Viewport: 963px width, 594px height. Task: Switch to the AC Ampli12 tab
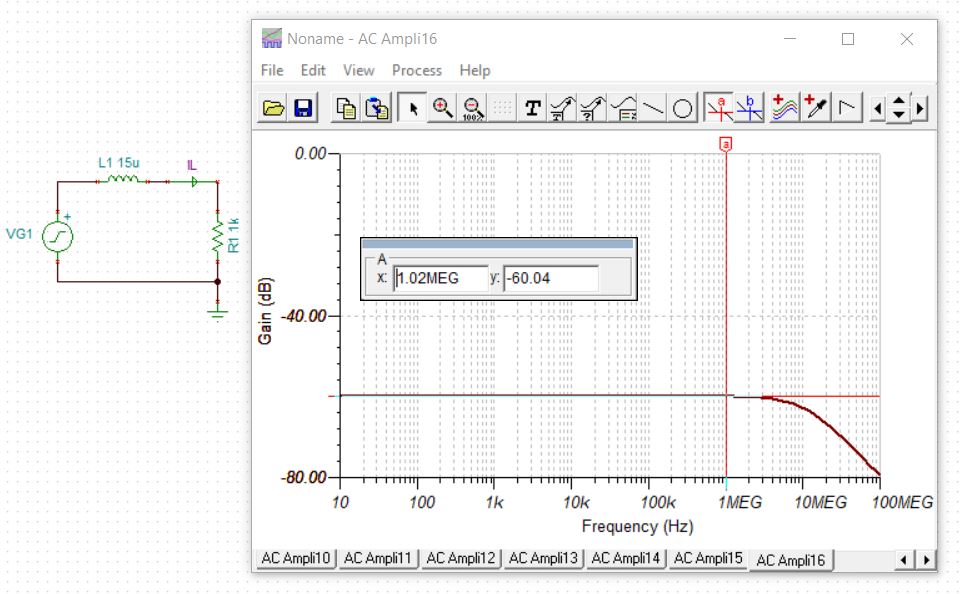click(x=461, y=560)
